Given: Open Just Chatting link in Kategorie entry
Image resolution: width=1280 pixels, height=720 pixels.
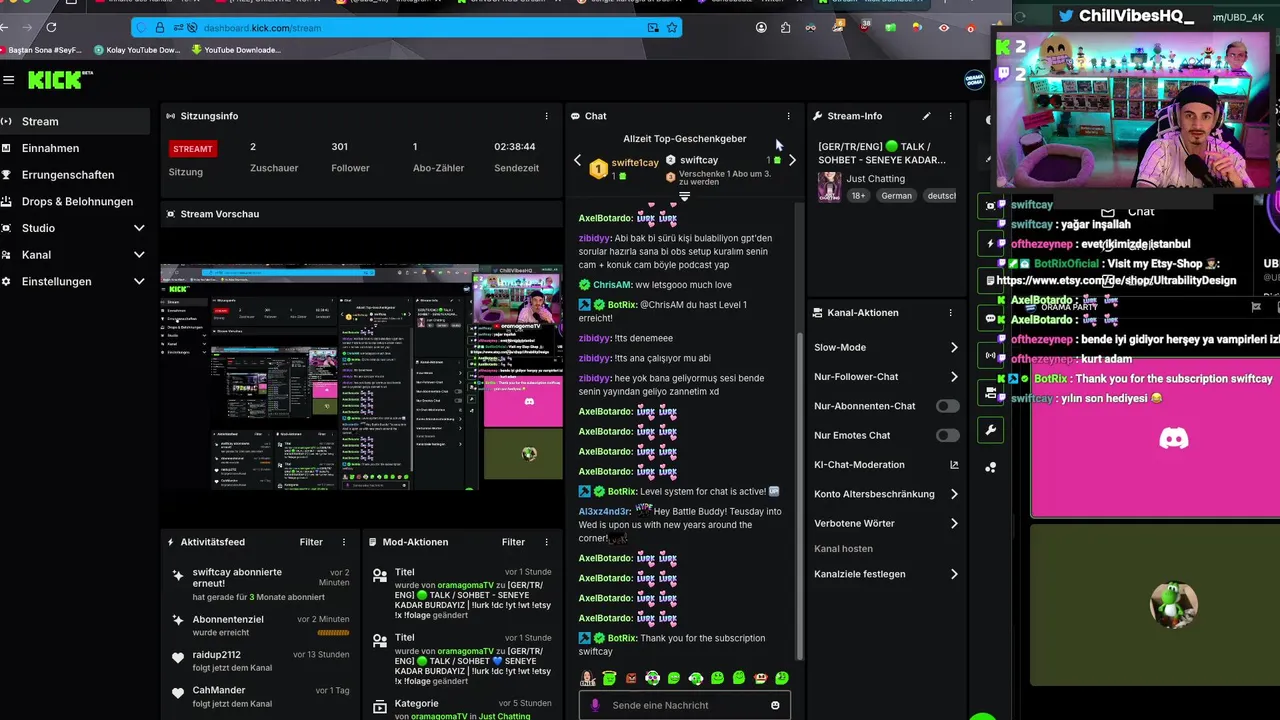Looking at the screenshot, I should tap(504, 716).
